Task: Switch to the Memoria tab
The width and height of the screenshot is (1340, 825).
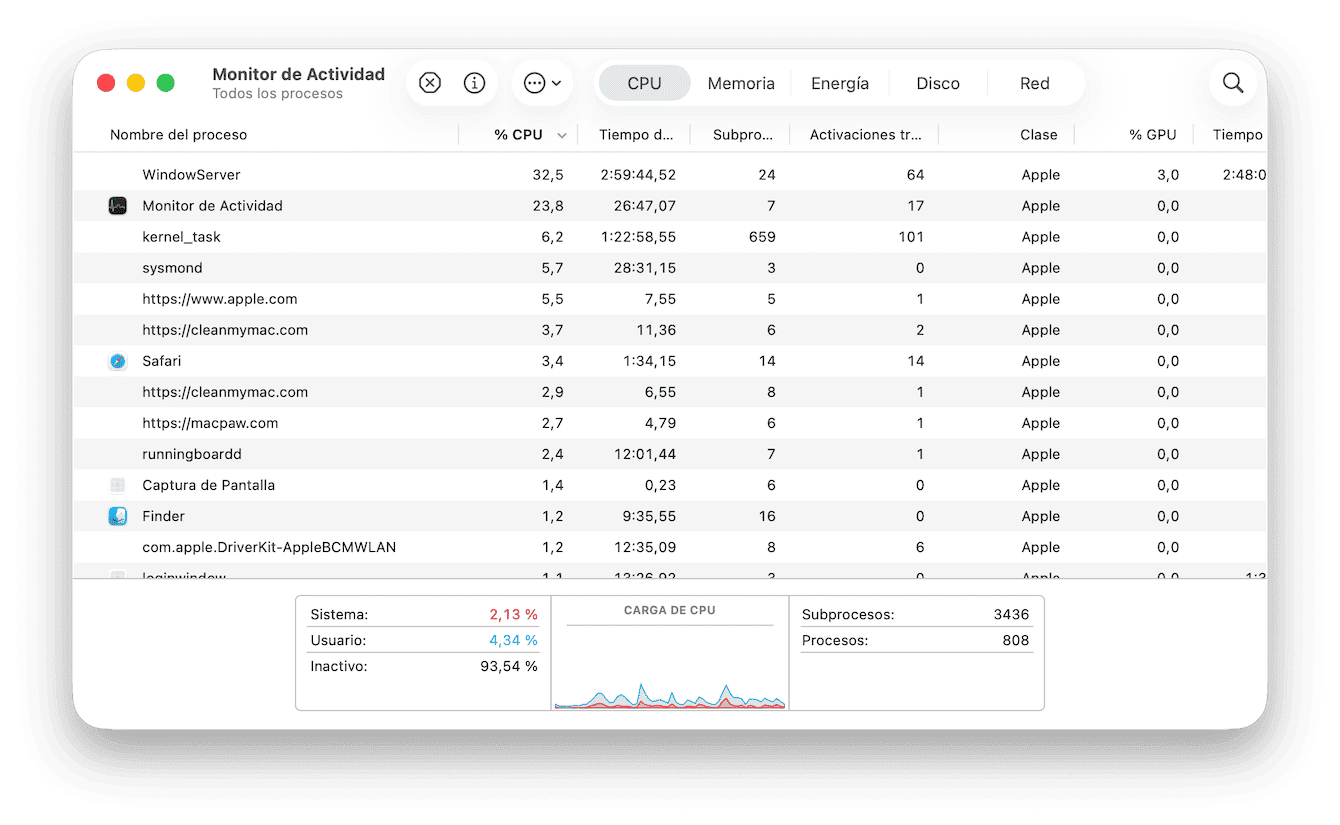Action: 741,84
